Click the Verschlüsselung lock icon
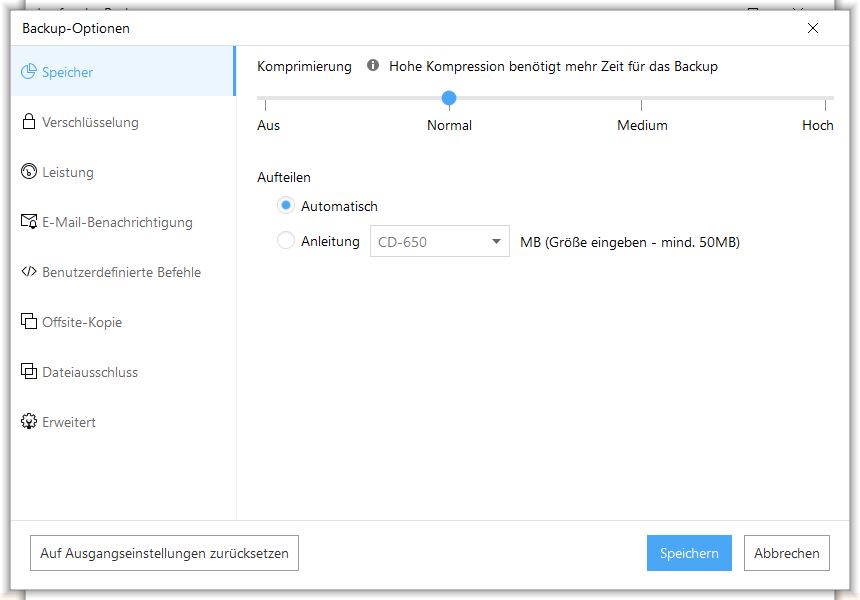860x600 pixels. (x=29, y=121)
